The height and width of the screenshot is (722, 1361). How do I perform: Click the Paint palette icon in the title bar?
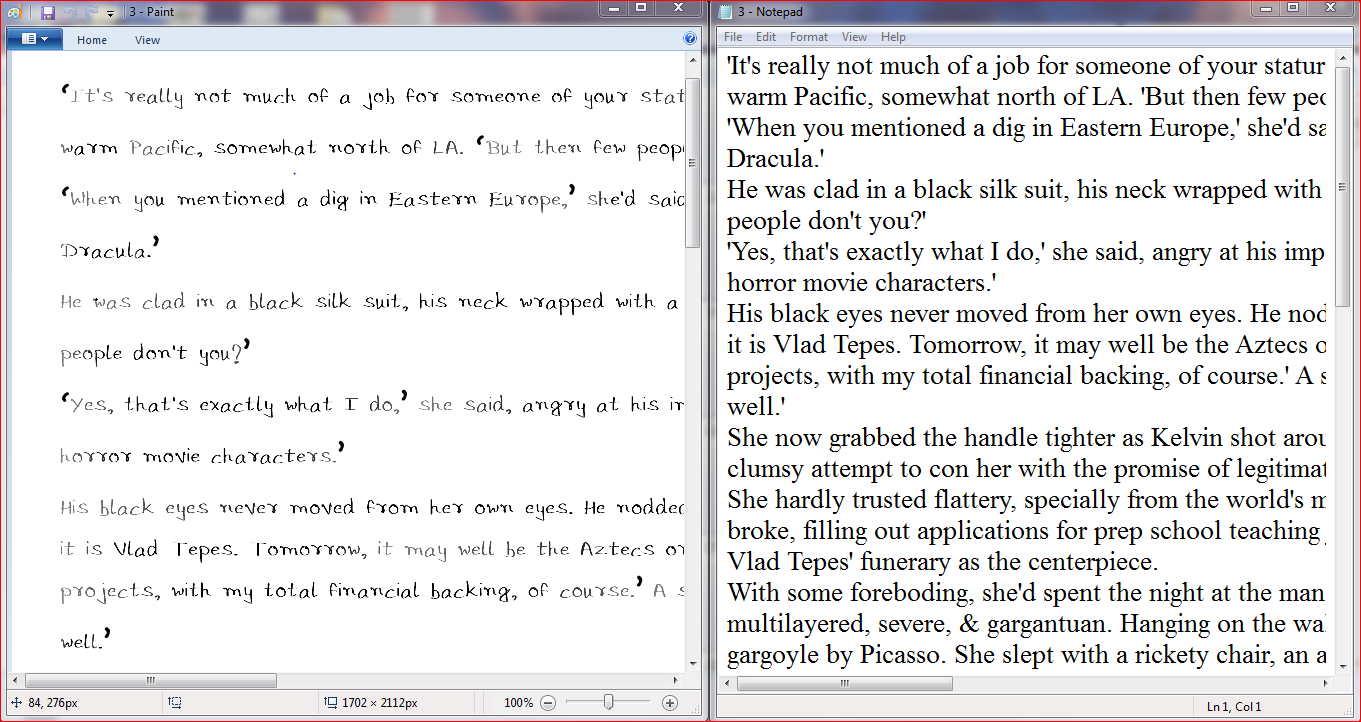pos(14,13)
